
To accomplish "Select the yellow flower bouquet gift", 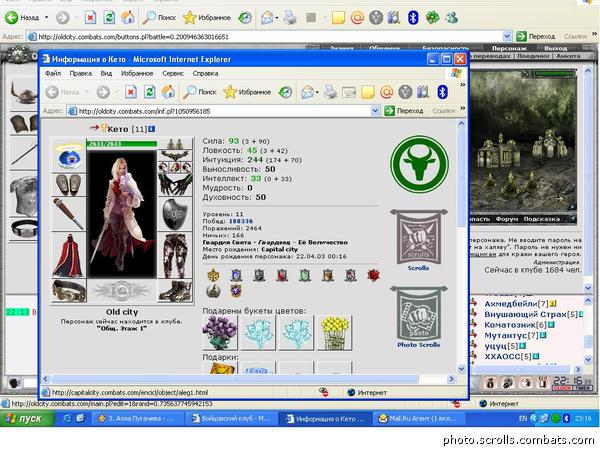I will coord(334,332).
